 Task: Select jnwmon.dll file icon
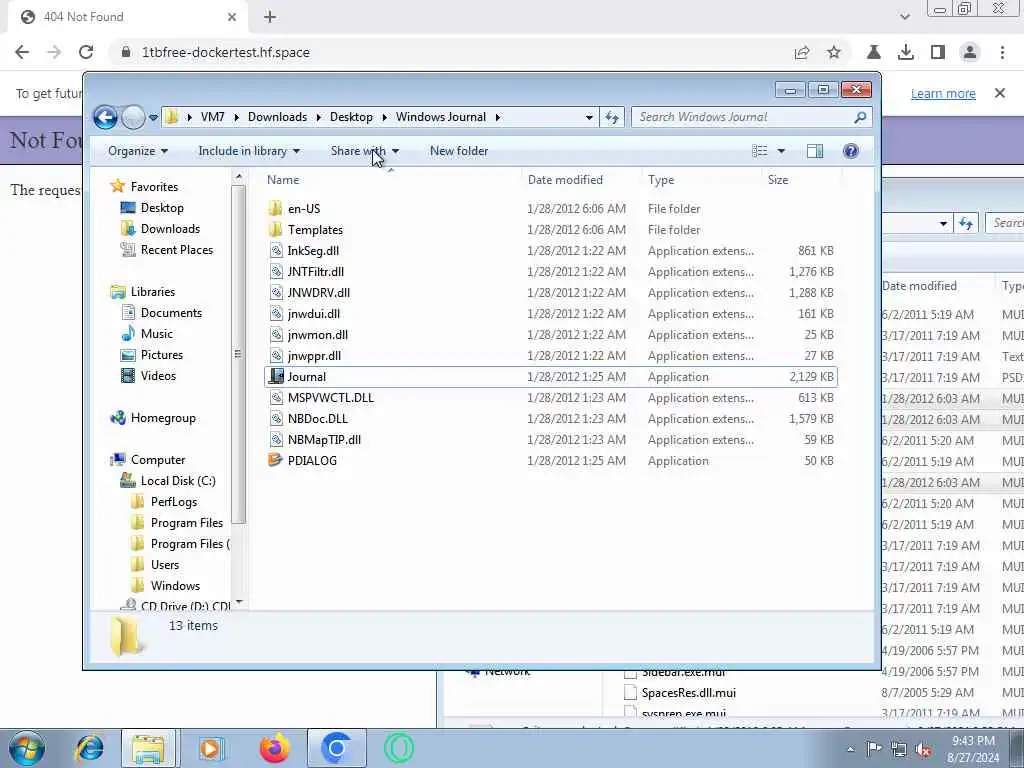276,334
